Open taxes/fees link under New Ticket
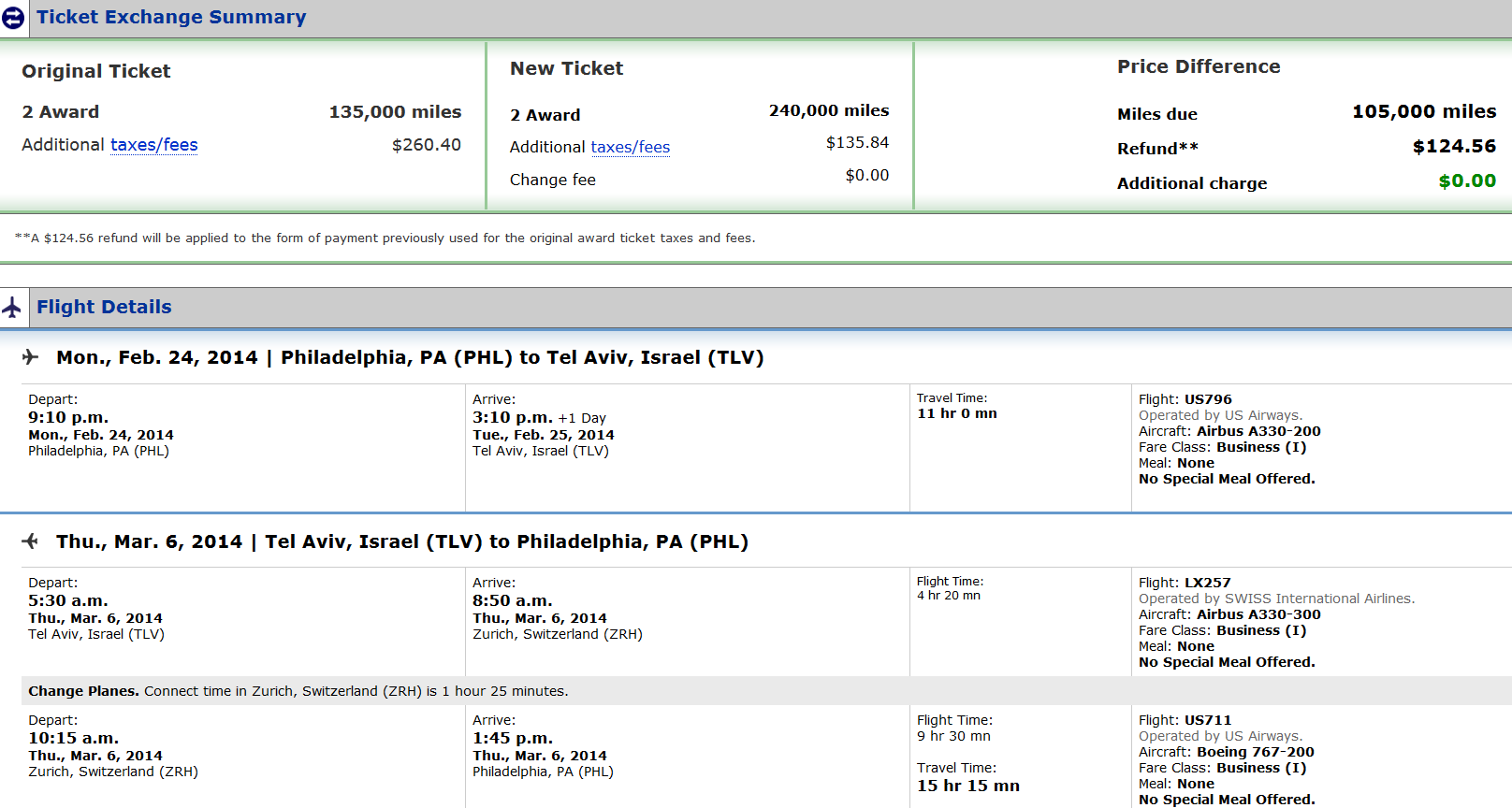Screen dimensions: 1512x808 pos(631,147)
